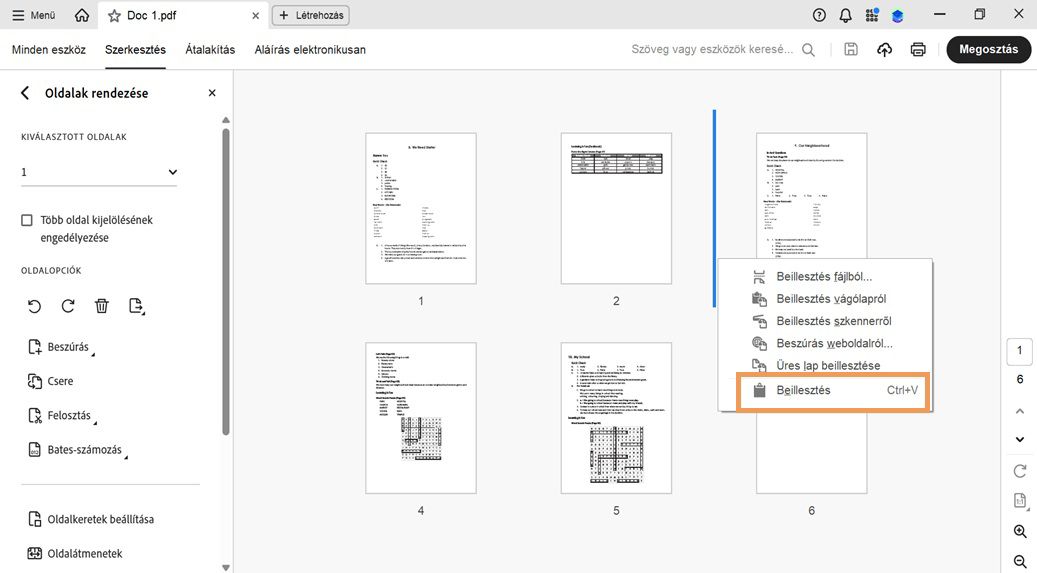Click the magnifier search icon
1037x573 pixels.
[x=808, y=50]
